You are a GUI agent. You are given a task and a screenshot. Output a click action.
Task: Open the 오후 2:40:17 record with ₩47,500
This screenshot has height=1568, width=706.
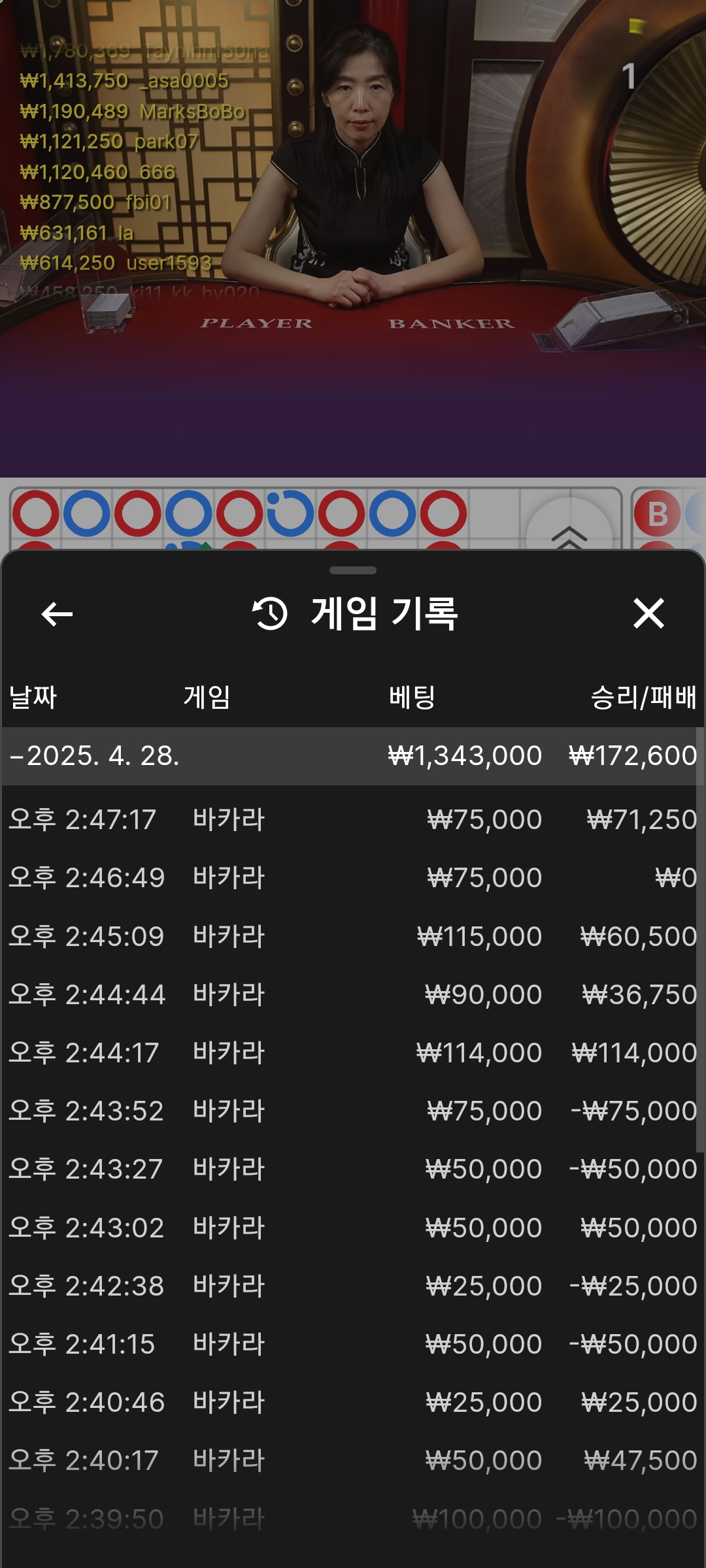[353, 1460]
